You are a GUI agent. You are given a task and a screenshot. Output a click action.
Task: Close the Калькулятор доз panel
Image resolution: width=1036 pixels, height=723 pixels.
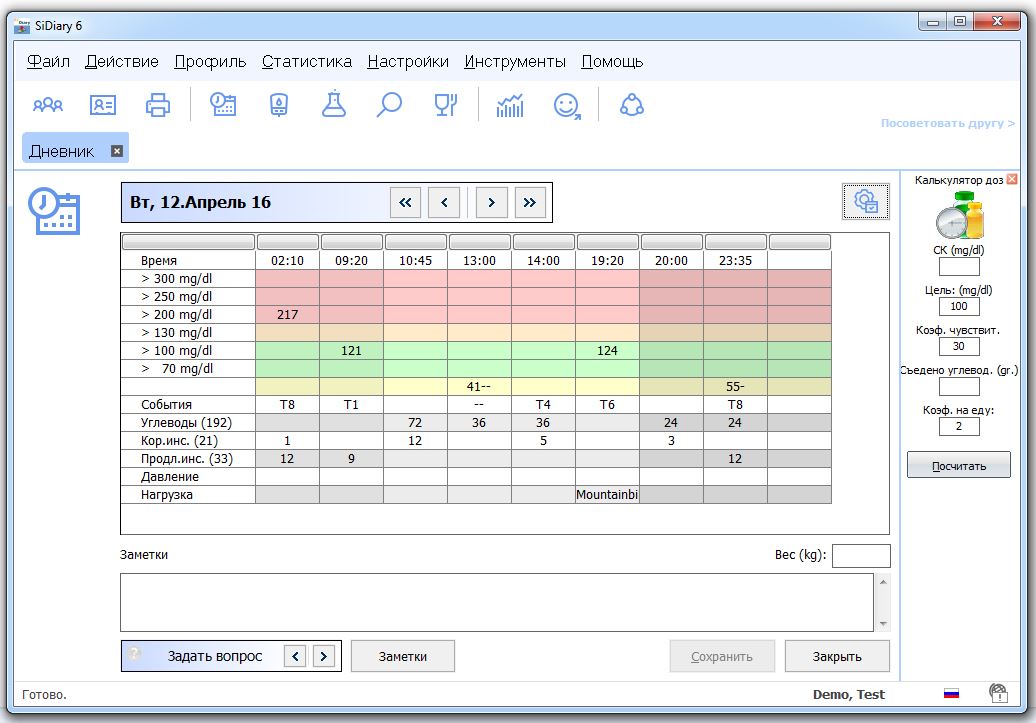point(1012,179)
